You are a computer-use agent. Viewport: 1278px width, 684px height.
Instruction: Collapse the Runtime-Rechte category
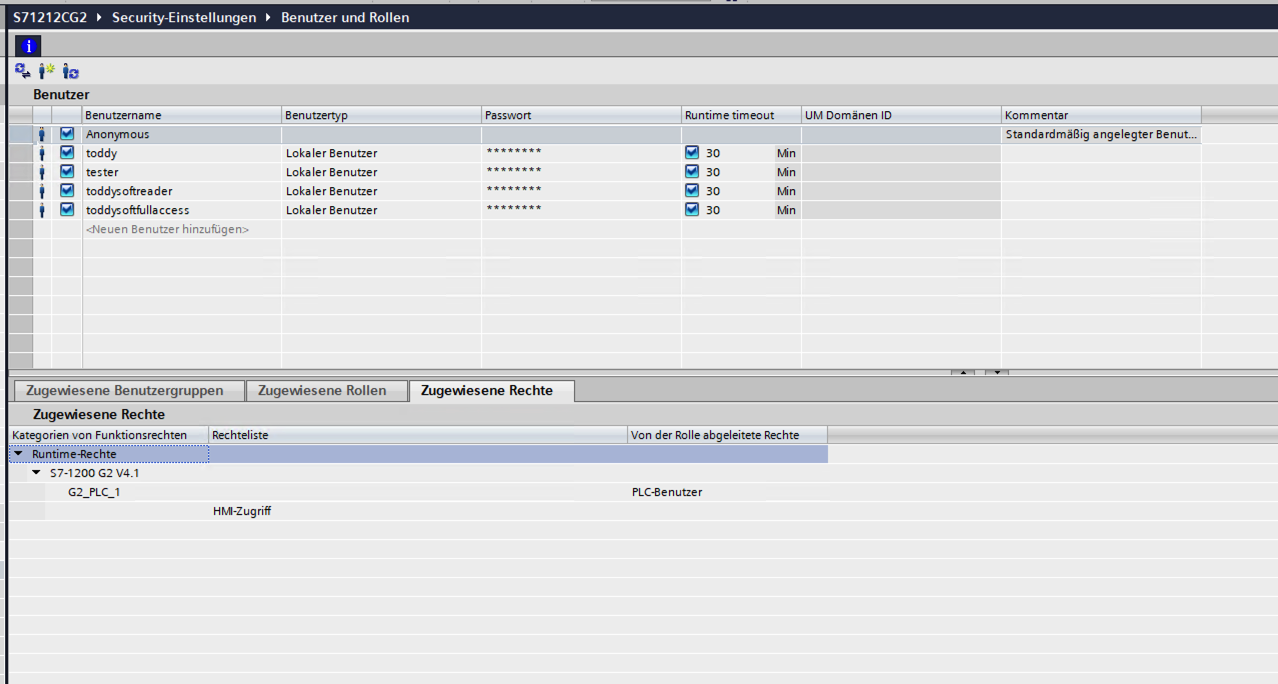click(x=18, y=454)
